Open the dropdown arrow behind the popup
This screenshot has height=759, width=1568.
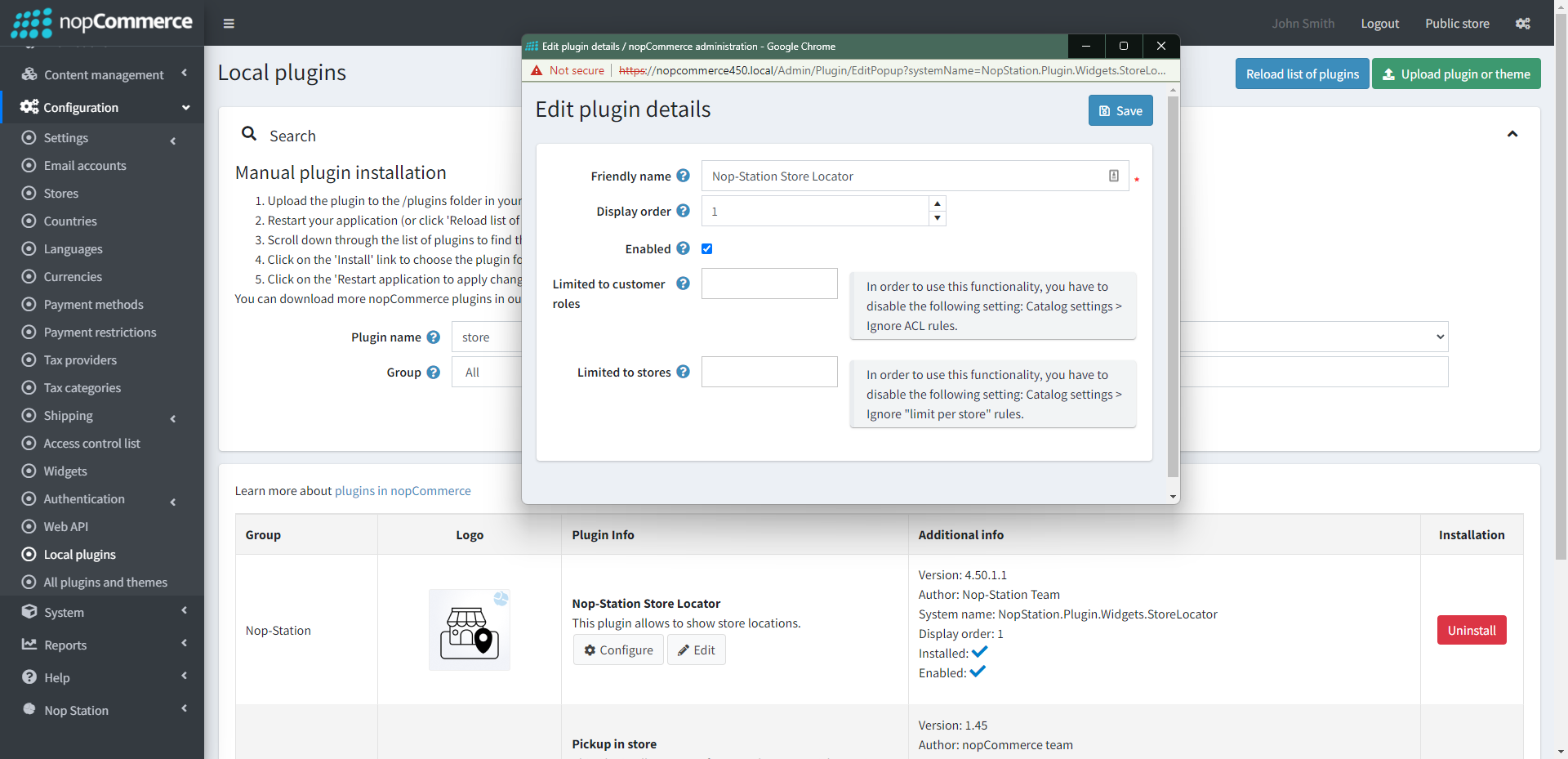[1440, 337]
